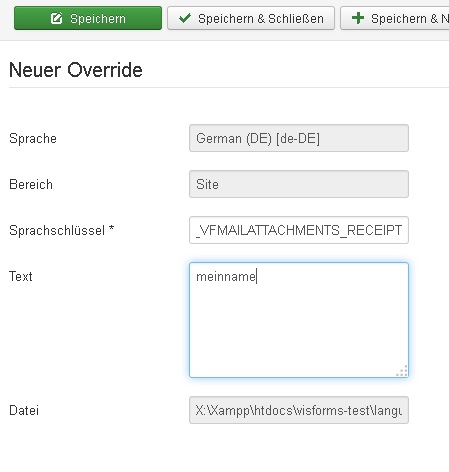Click the checkmark icon on Speichern & Schließen
Viewport: 449px width, 472px height.
click(185, 18)
